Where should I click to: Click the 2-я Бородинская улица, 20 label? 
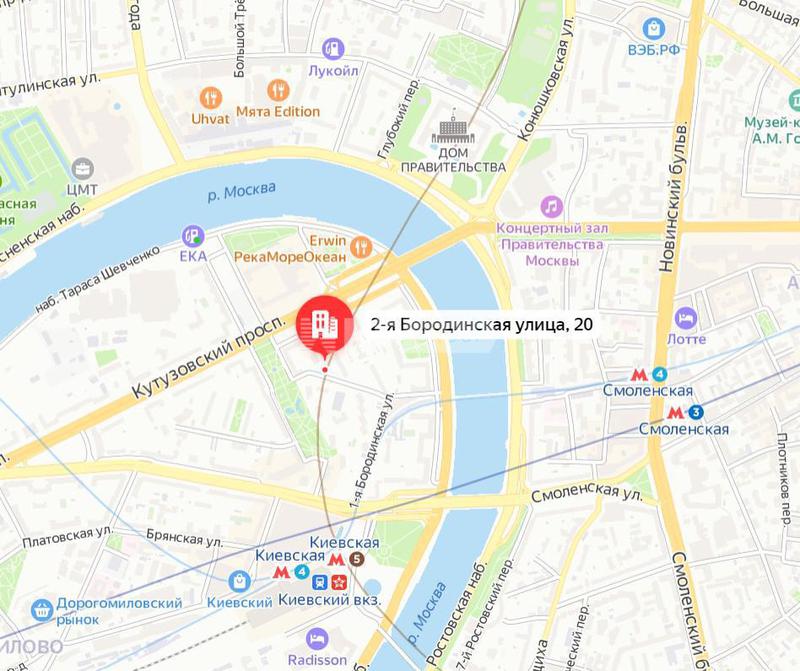pyautogui.click(x=482, y=325)
